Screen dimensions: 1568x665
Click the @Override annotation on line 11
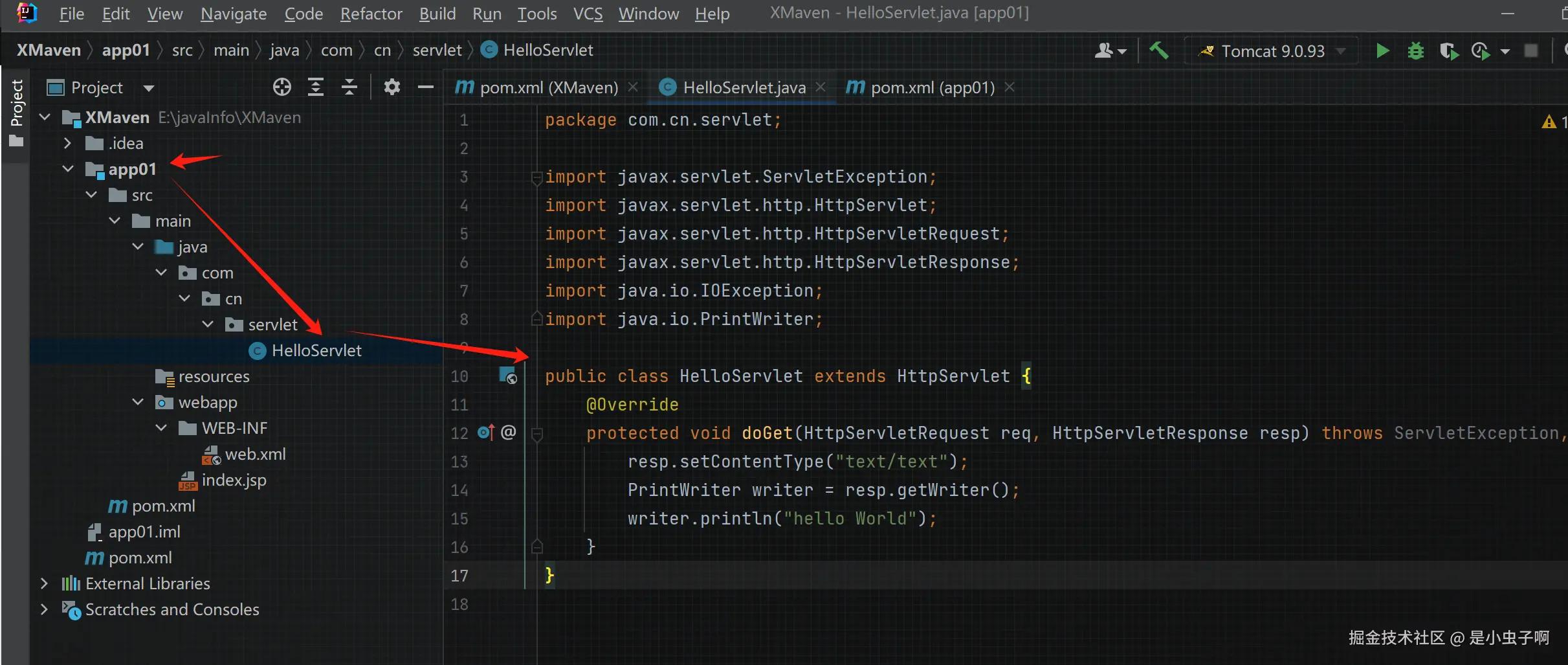click(x=632, y=405)
